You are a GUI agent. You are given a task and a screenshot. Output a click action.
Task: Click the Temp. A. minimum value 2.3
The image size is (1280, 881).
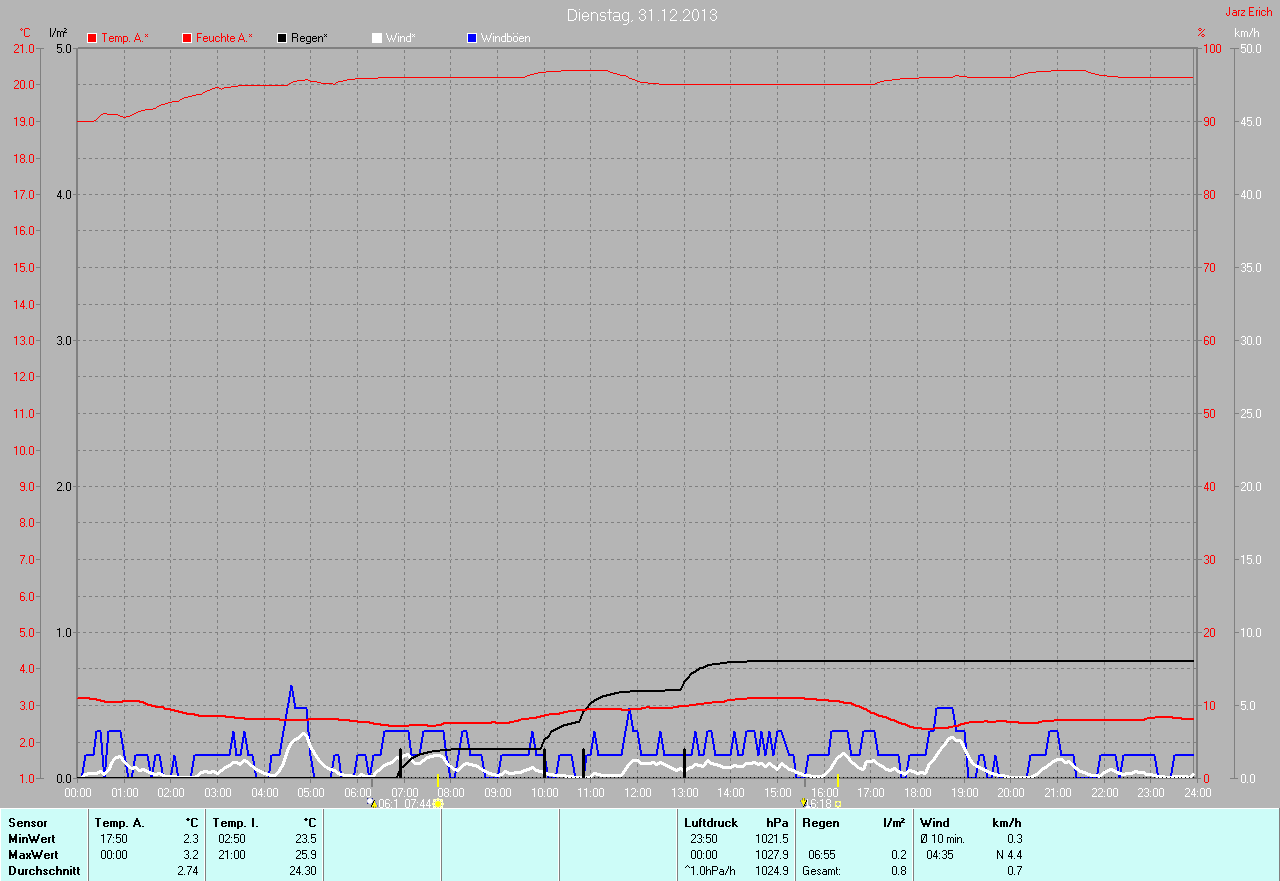coord(191,839)
